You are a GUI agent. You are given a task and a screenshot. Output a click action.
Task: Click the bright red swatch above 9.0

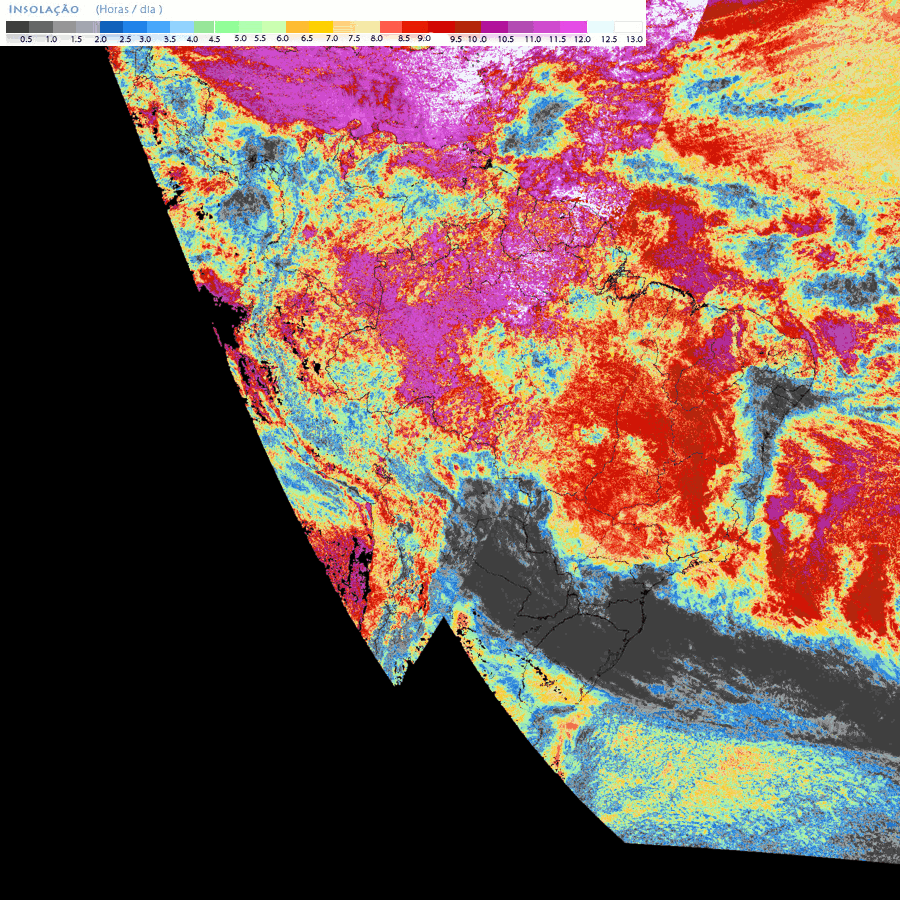point(414,27)
